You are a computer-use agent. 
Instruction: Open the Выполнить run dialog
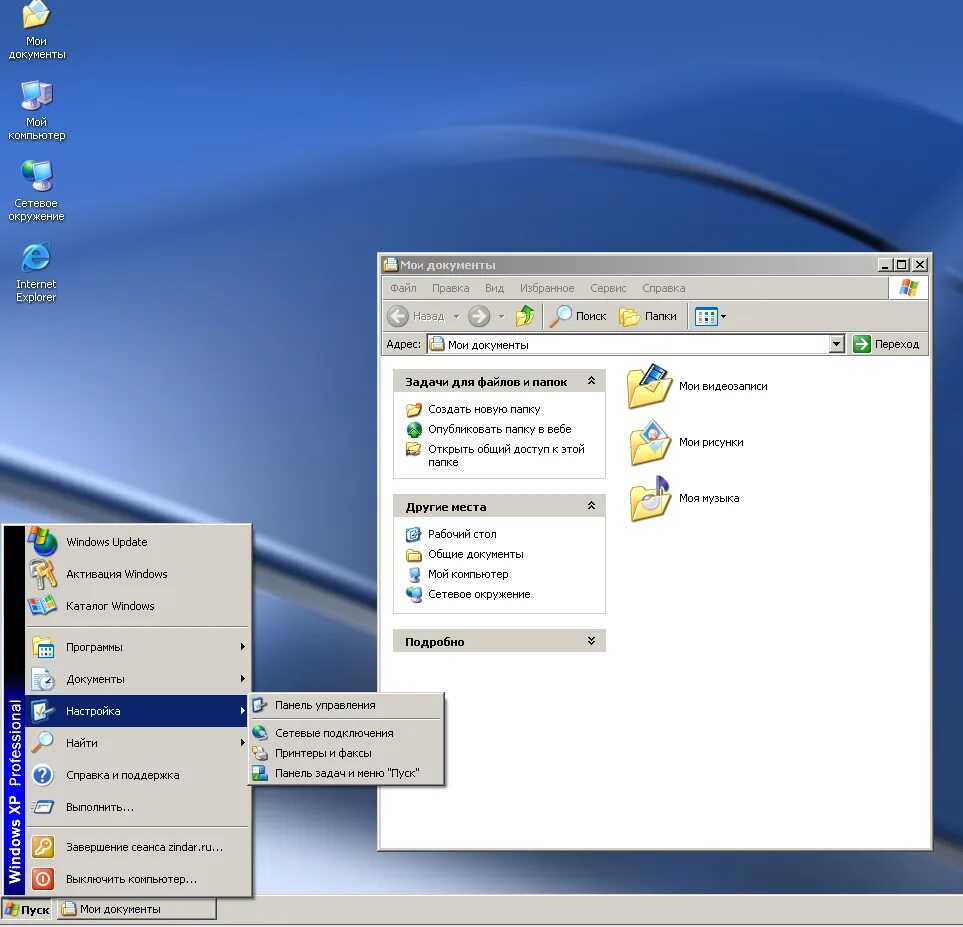pos(138,807)
